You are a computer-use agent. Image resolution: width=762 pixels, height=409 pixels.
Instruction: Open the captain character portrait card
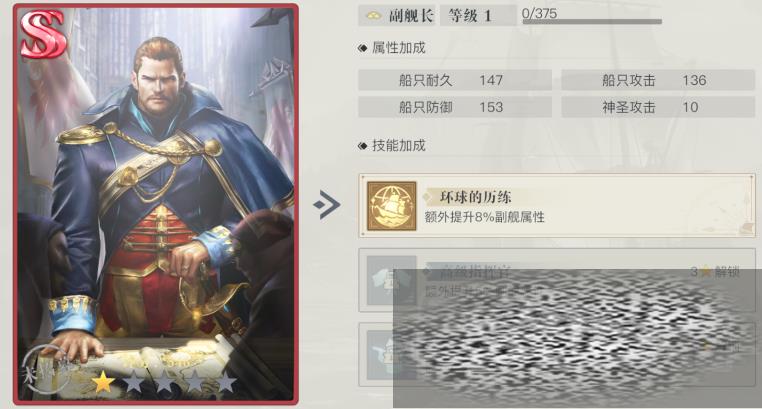coord(156,204)
